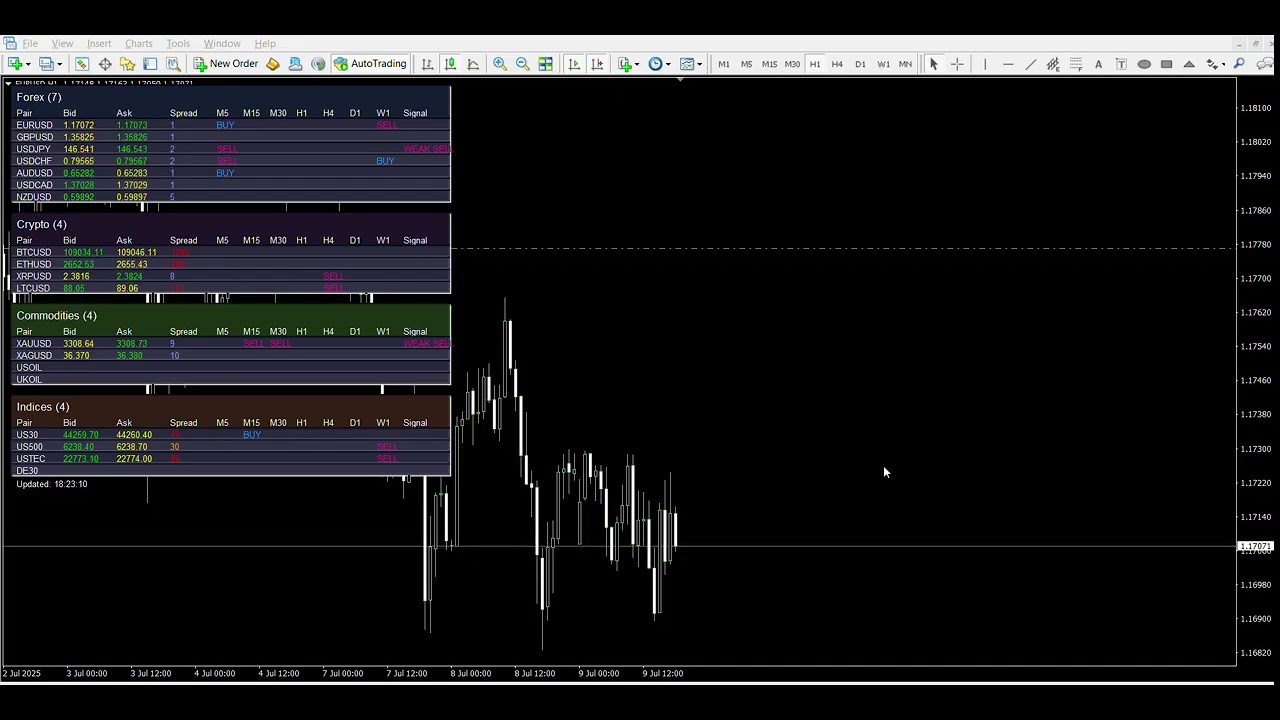Select the trendline drawing tool
Image resolution: width=1280 pixels, height=720 pixels.
pyautogui.click(x=1031, y=64)
